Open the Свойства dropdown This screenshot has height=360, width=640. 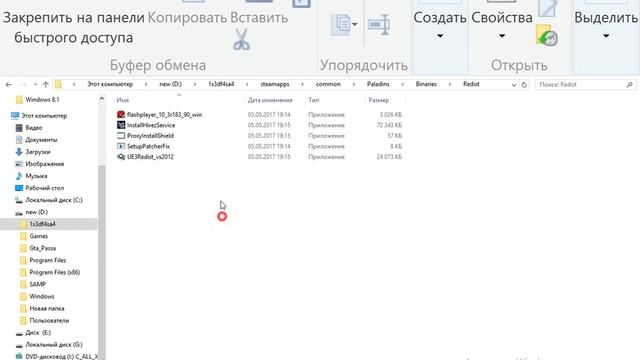(x=502, y=26)
